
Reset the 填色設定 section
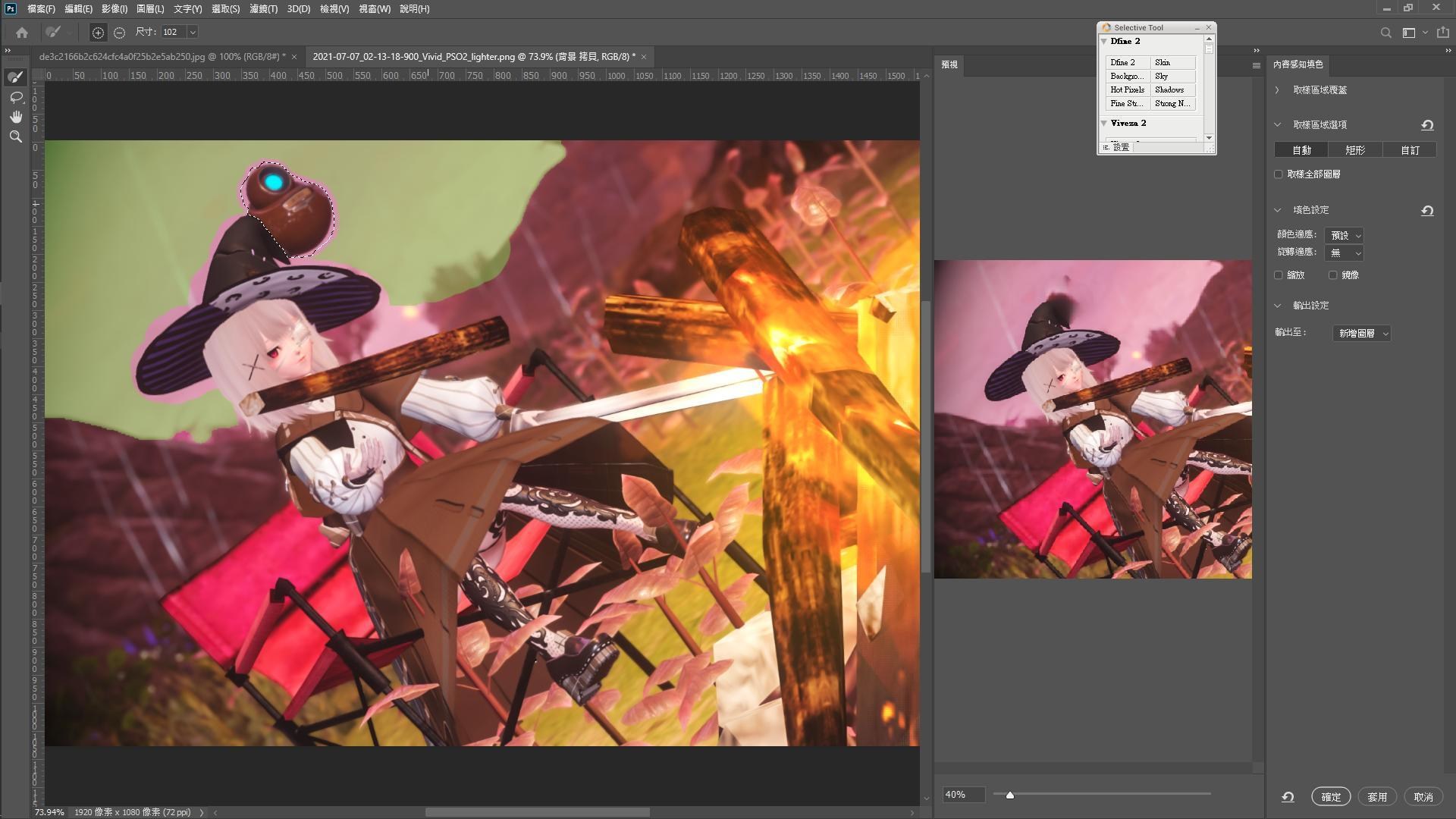1427,211
